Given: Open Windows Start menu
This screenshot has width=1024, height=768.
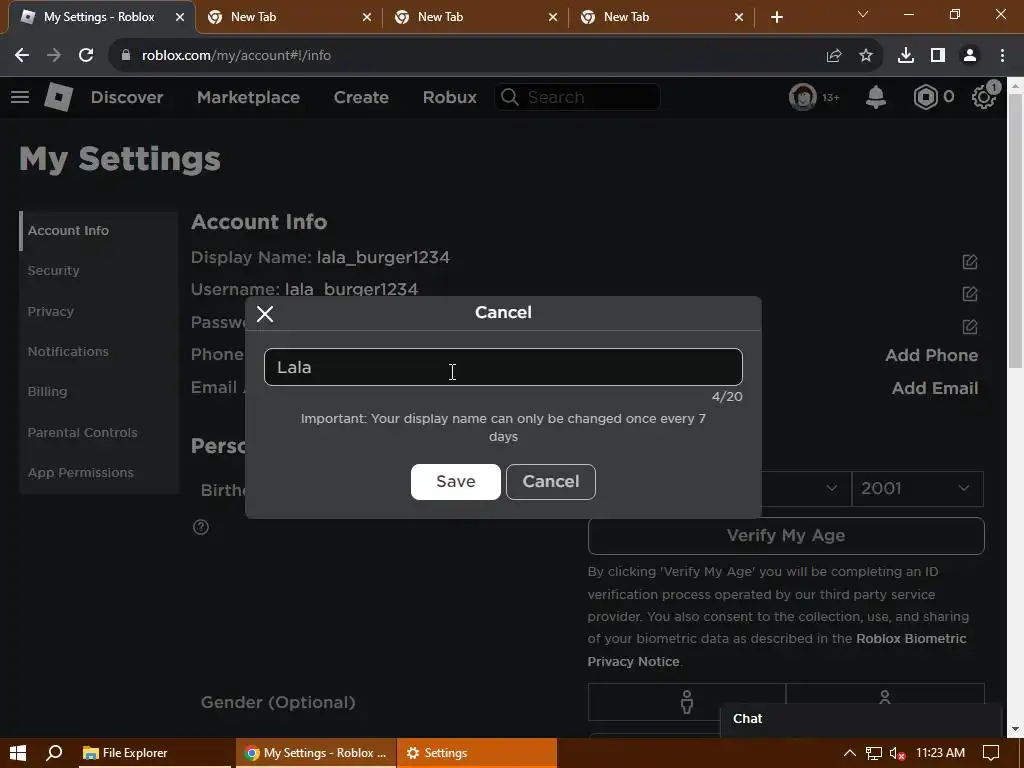Looking at the screenshot, I should (x=18, y=753).
